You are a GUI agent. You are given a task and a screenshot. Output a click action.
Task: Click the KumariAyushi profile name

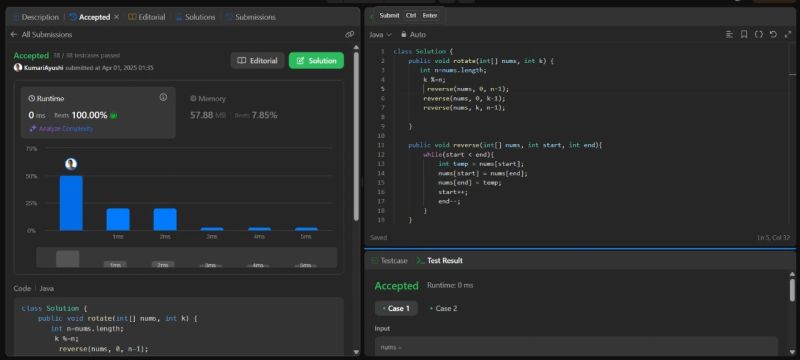(44, 67)
